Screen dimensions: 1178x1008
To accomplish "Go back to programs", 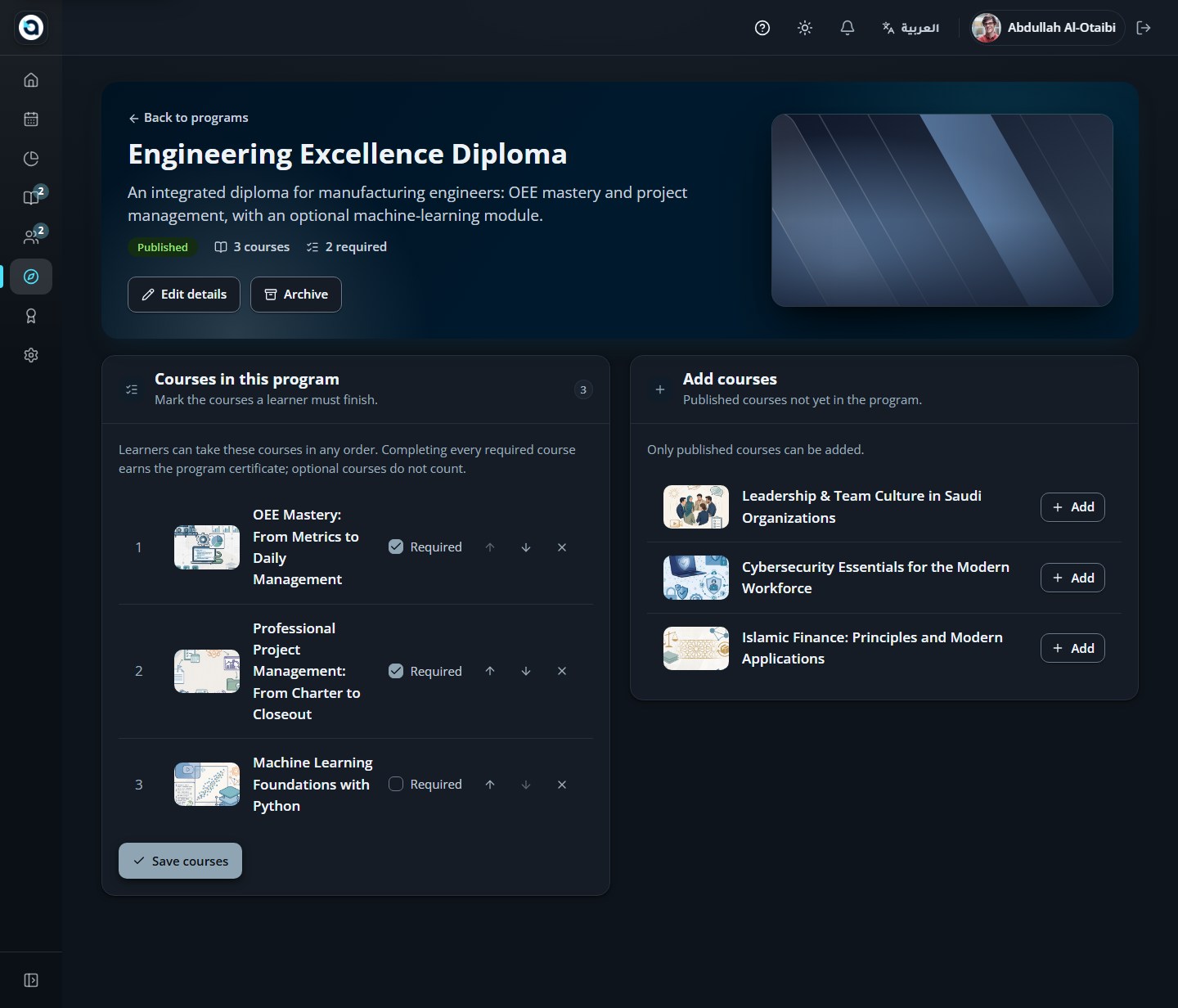I will click(x=188, y=118).
